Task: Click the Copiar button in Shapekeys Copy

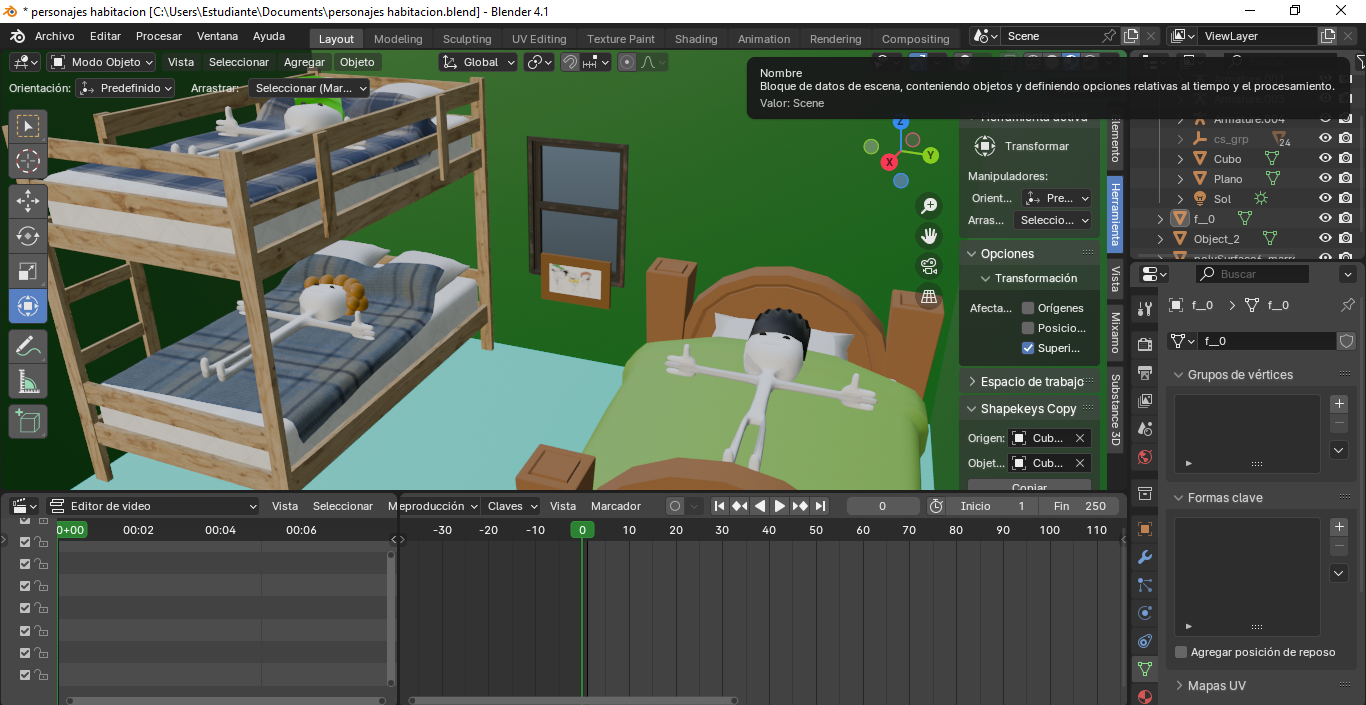Action: [1029, 487]
